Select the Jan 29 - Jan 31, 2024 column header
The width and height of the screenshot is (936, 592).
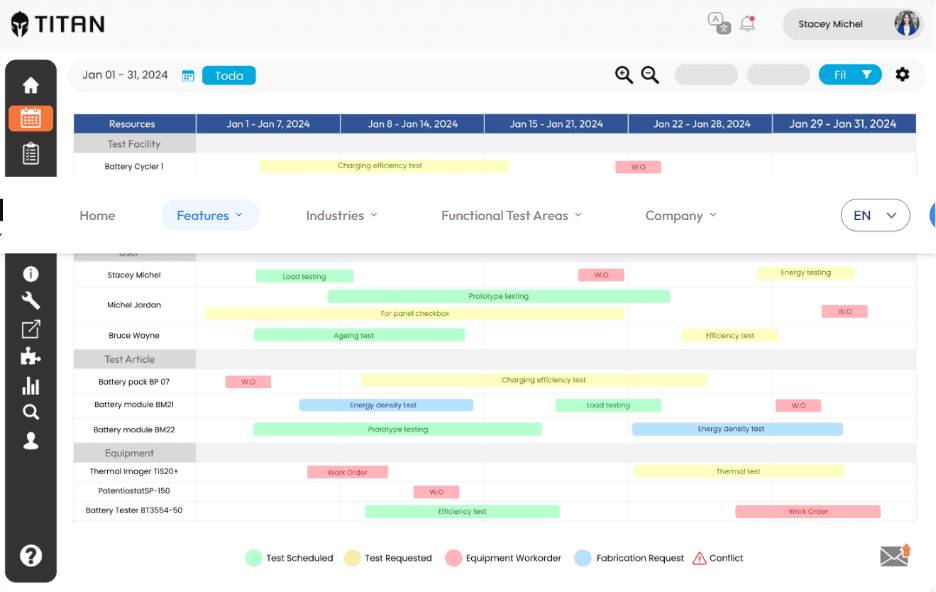click(844, 124)
